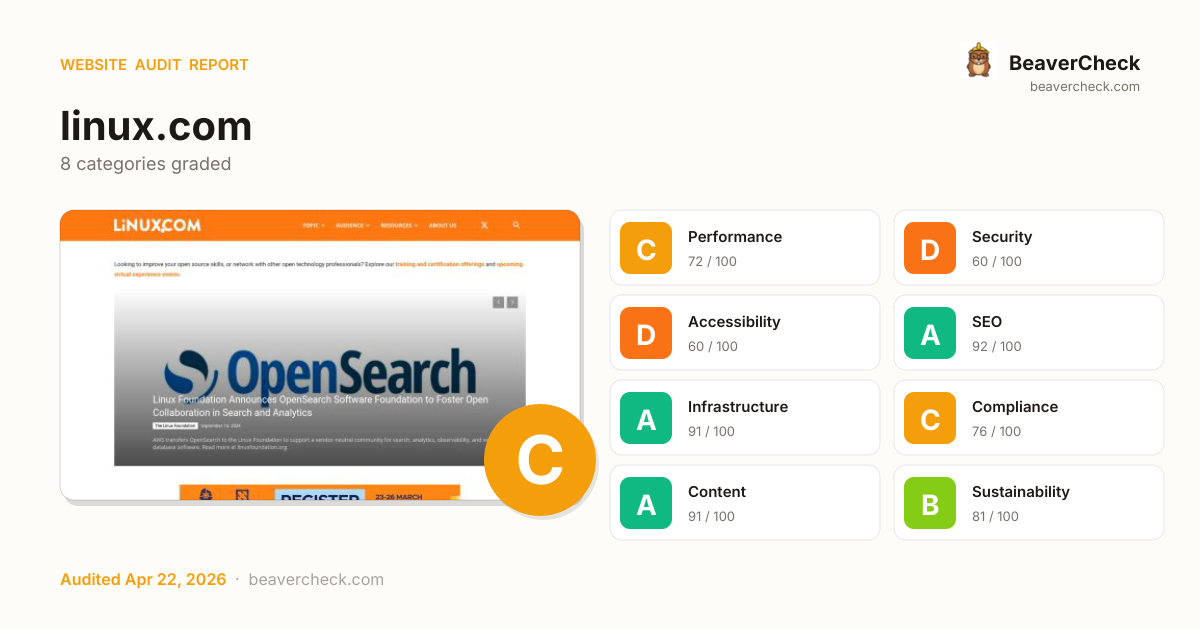This screenshot has height=630, width=1200.
Task: Click the Sustainability grade B badge
Action: [x=930, y=503]
